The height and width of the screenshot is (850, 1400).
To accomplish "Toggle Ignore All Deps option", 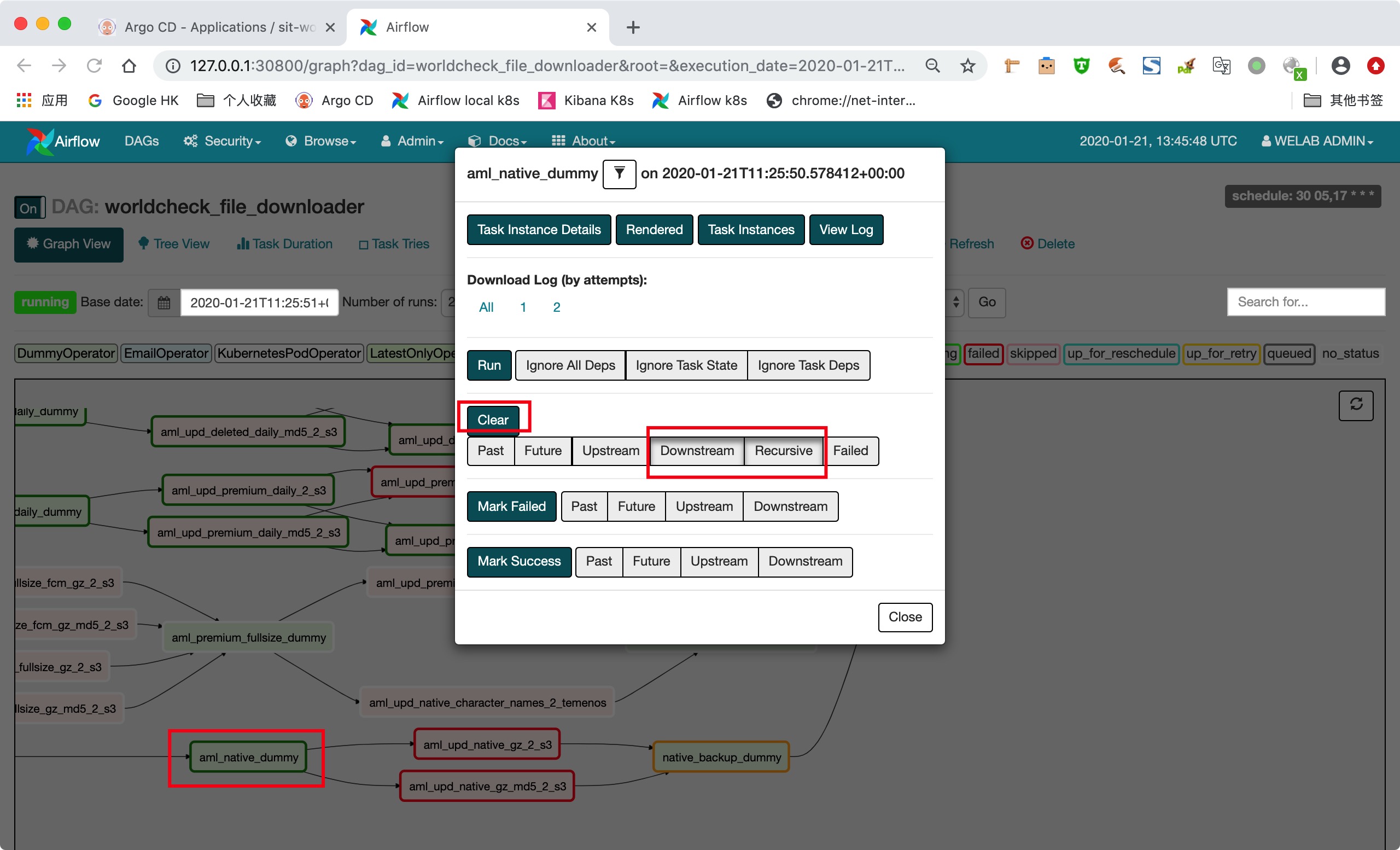I will click(x=570, y=365).
